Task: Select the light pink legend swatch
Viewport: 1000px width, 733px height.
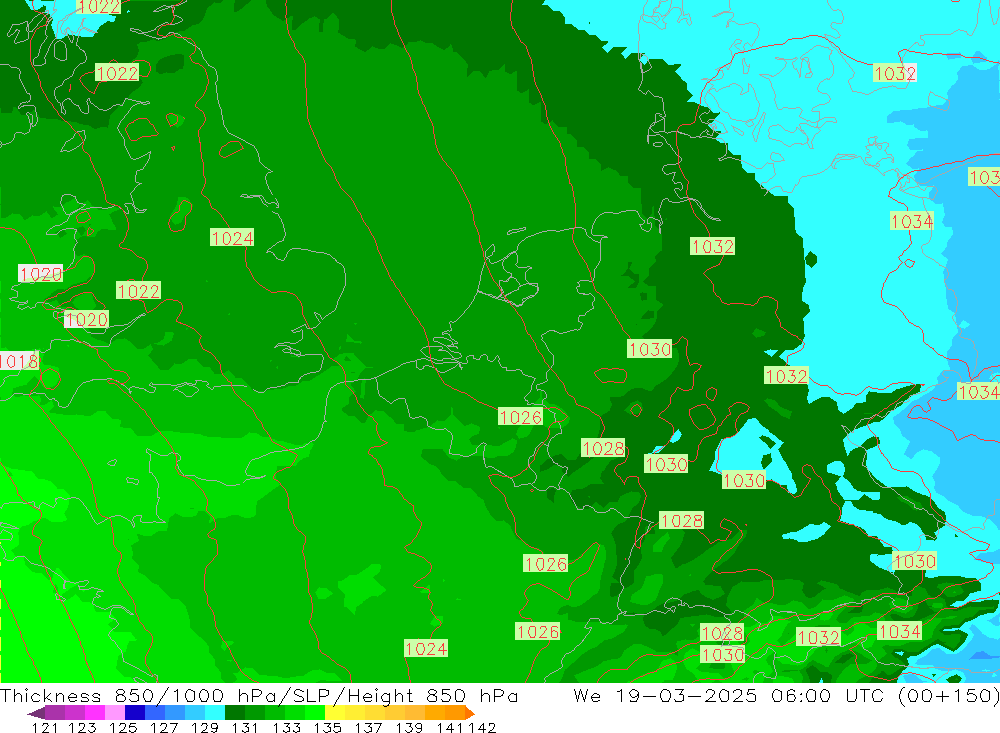Action: pos(115,713)
